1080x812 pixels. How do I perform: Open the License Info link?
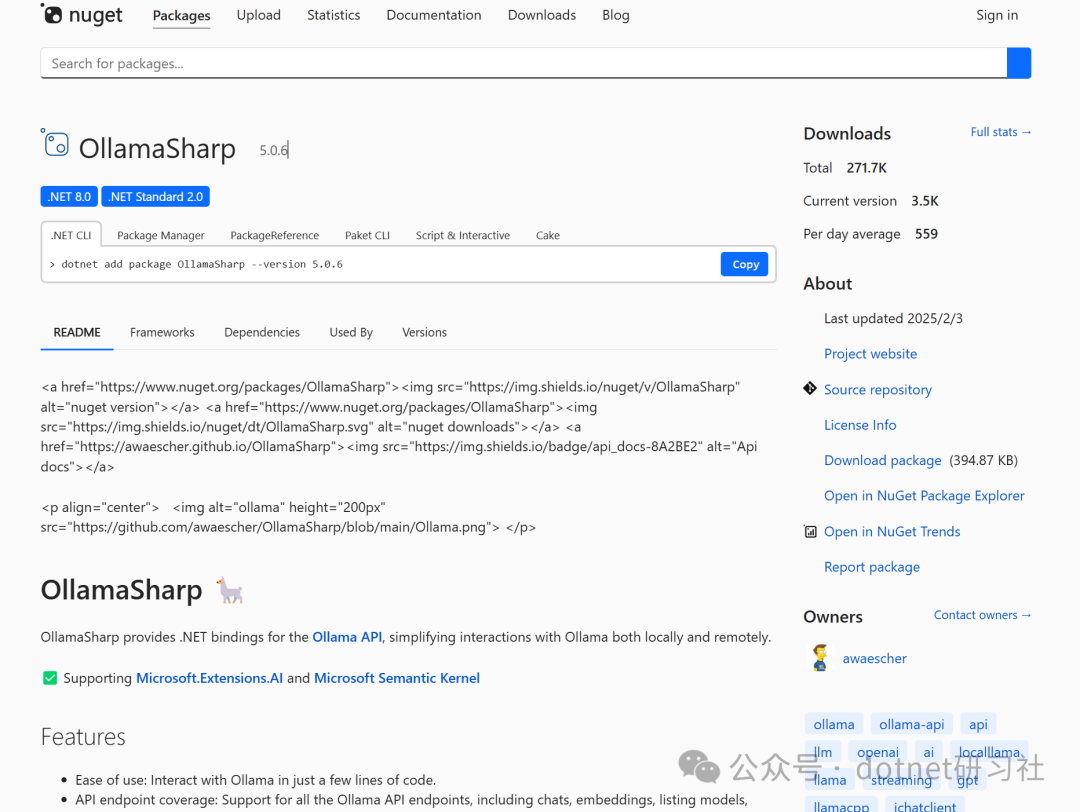click(860, 425)
